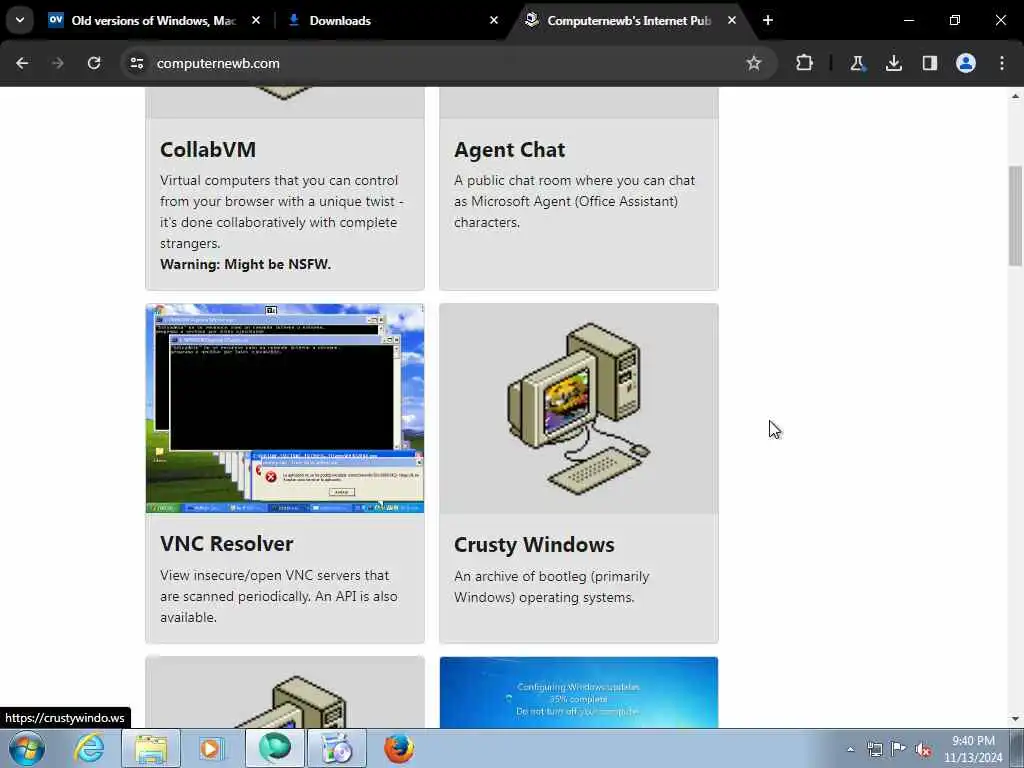The width and height of the screenshot is (1024, 768).
Task: Open Windows Explorer folder taskbar icon
Action: [151, 748]
